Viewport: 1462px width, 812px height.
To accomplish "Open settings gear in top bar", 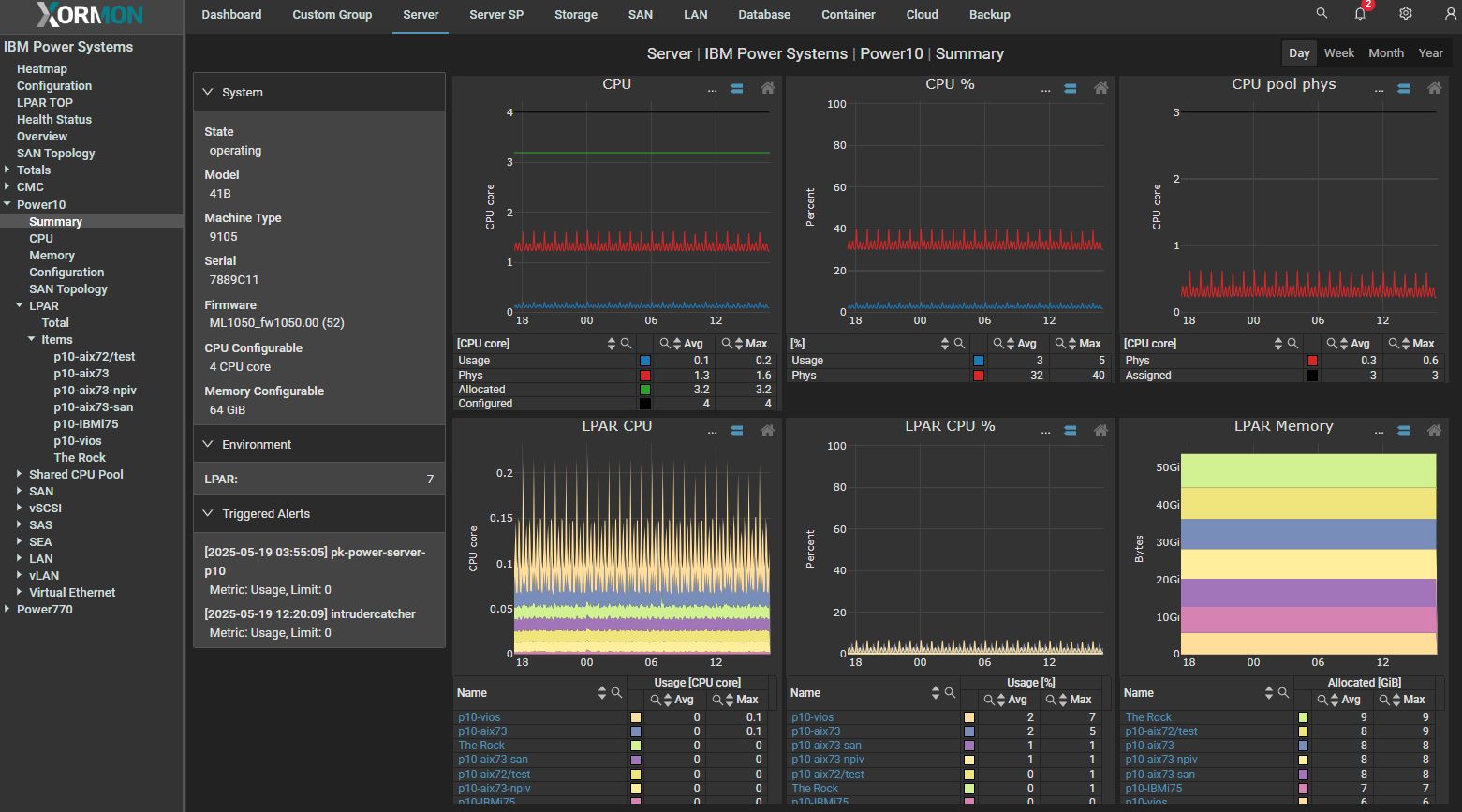I will pos(1406,14).
